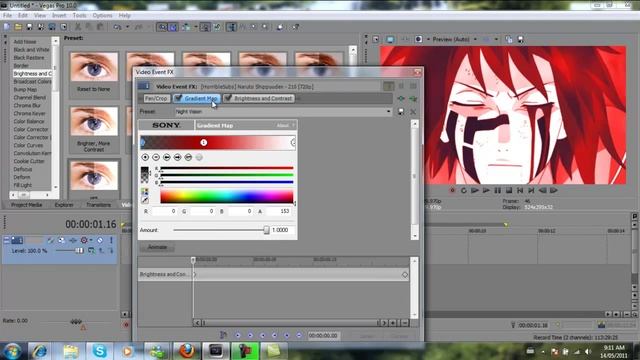640x360 pixels.
Task: Open a project with the folder icon
Action: (x=18, y=27)
